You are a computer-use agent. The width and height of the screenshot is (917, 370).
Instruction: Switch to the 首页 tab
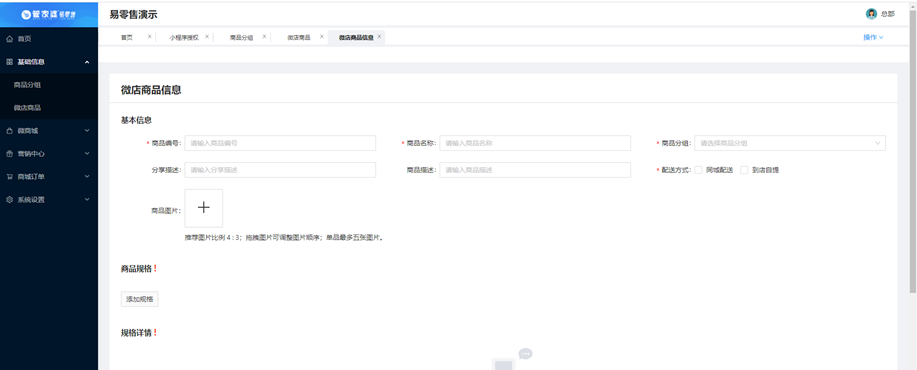[x=127, y=37]
